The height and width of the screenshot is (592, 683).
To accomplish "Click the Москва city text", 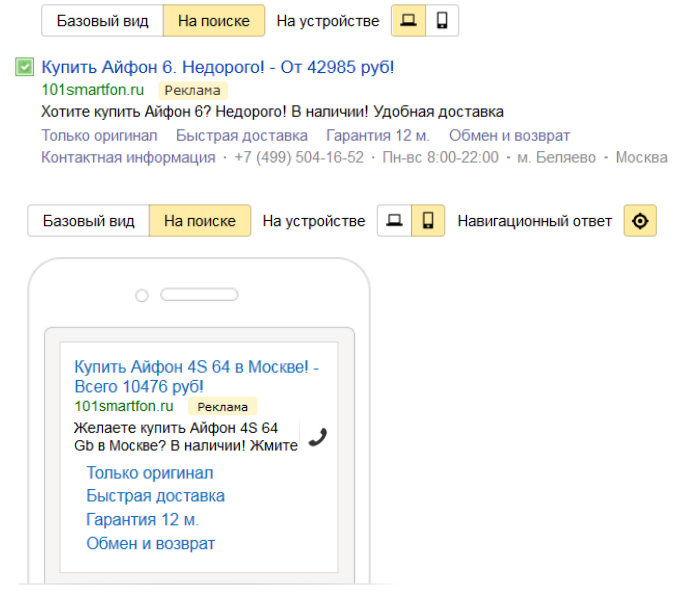I will 641,157.
